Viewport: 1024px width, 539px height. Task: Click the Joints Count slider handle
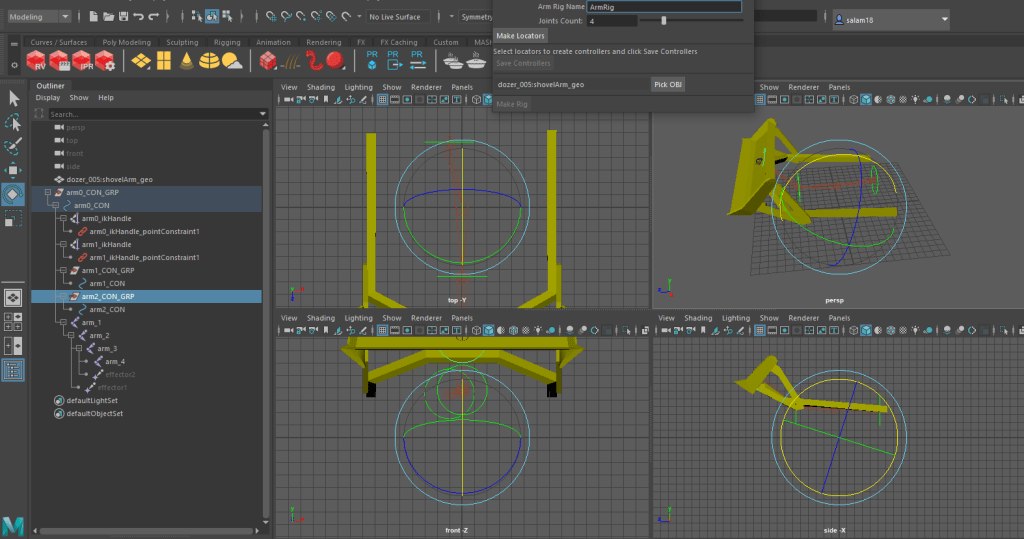(663, 20)
